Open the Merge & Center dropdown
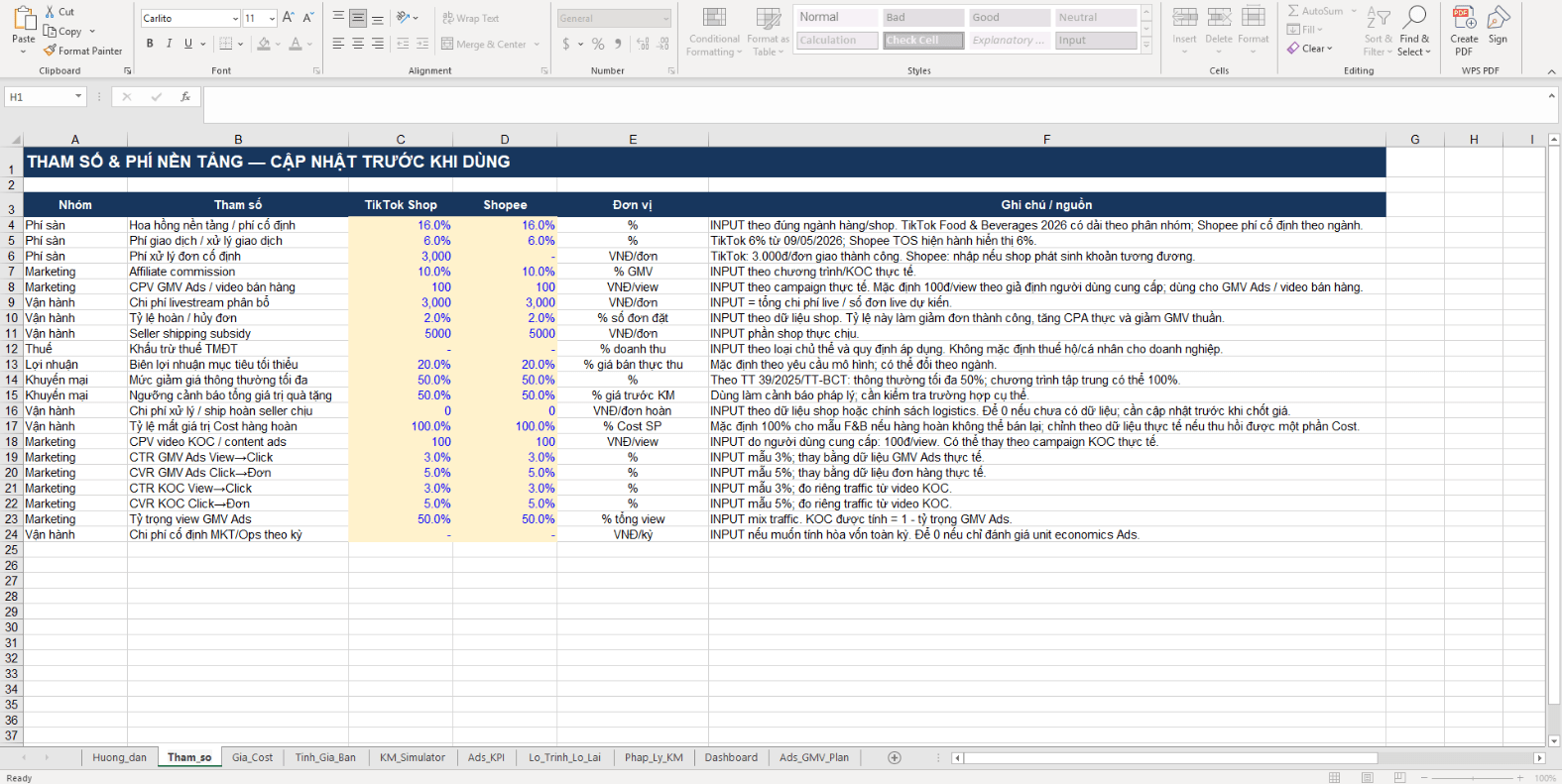1562x784 pixels. tap(537, 45)
